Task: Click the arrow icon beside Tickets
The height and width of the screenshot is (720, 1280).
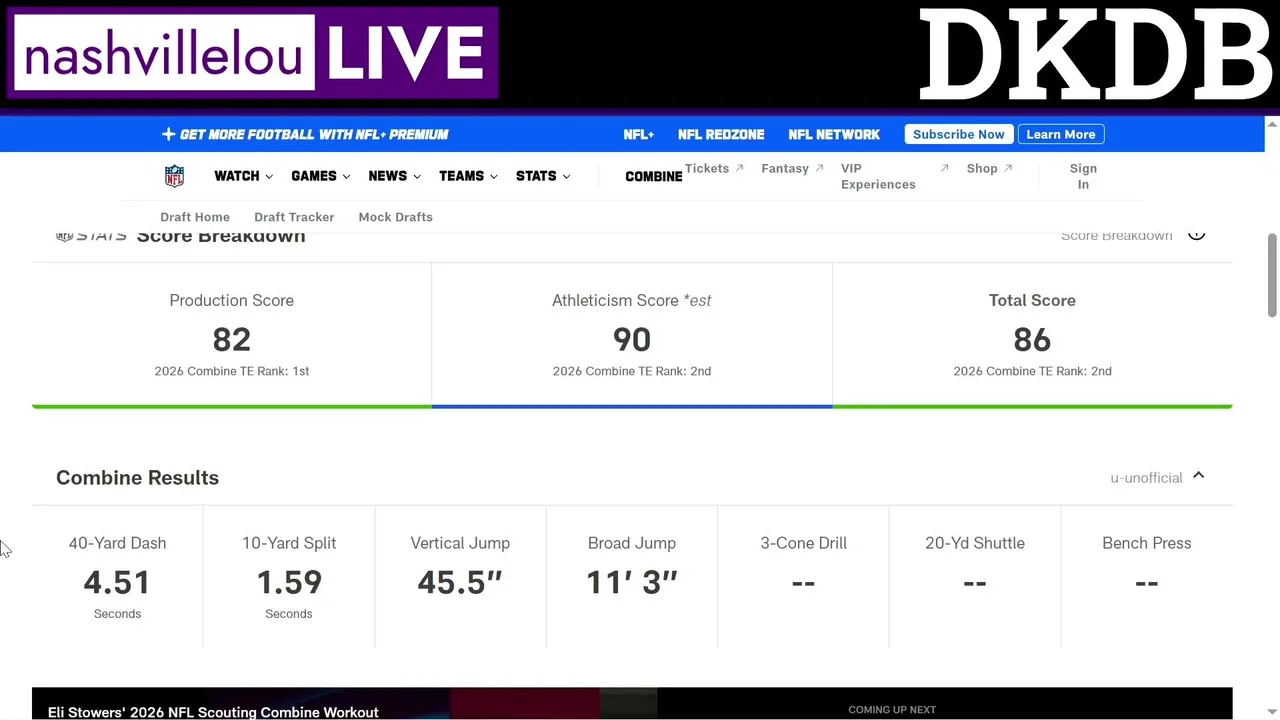Action: tap(740, 168)
